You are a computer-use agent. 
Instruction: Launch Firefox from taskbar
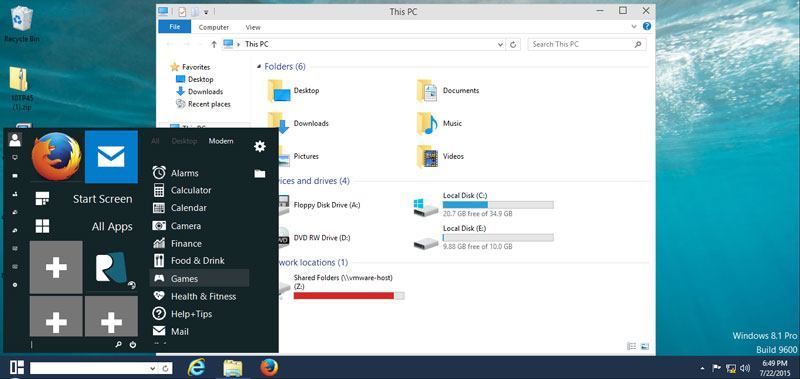269,367
